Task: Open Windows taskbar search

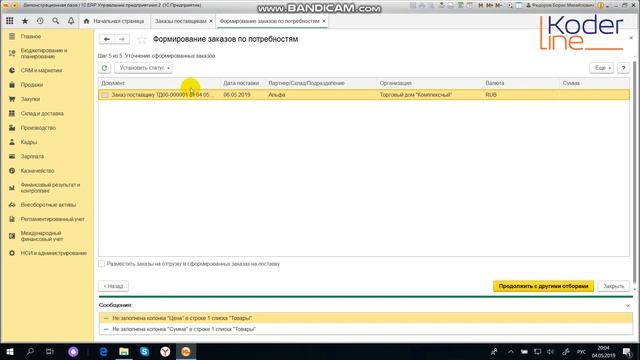Action: [30, 351]
